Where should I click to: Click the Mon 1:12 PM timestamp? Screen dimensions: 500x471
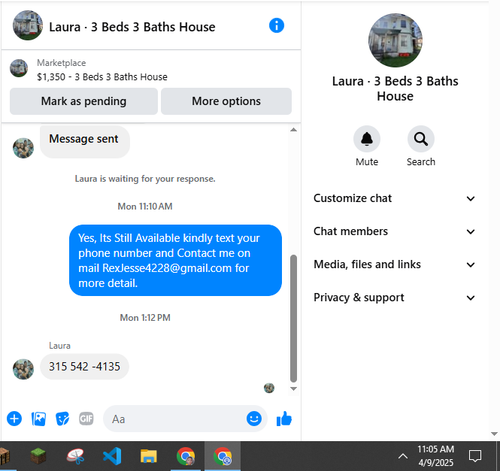coord(145,317)
